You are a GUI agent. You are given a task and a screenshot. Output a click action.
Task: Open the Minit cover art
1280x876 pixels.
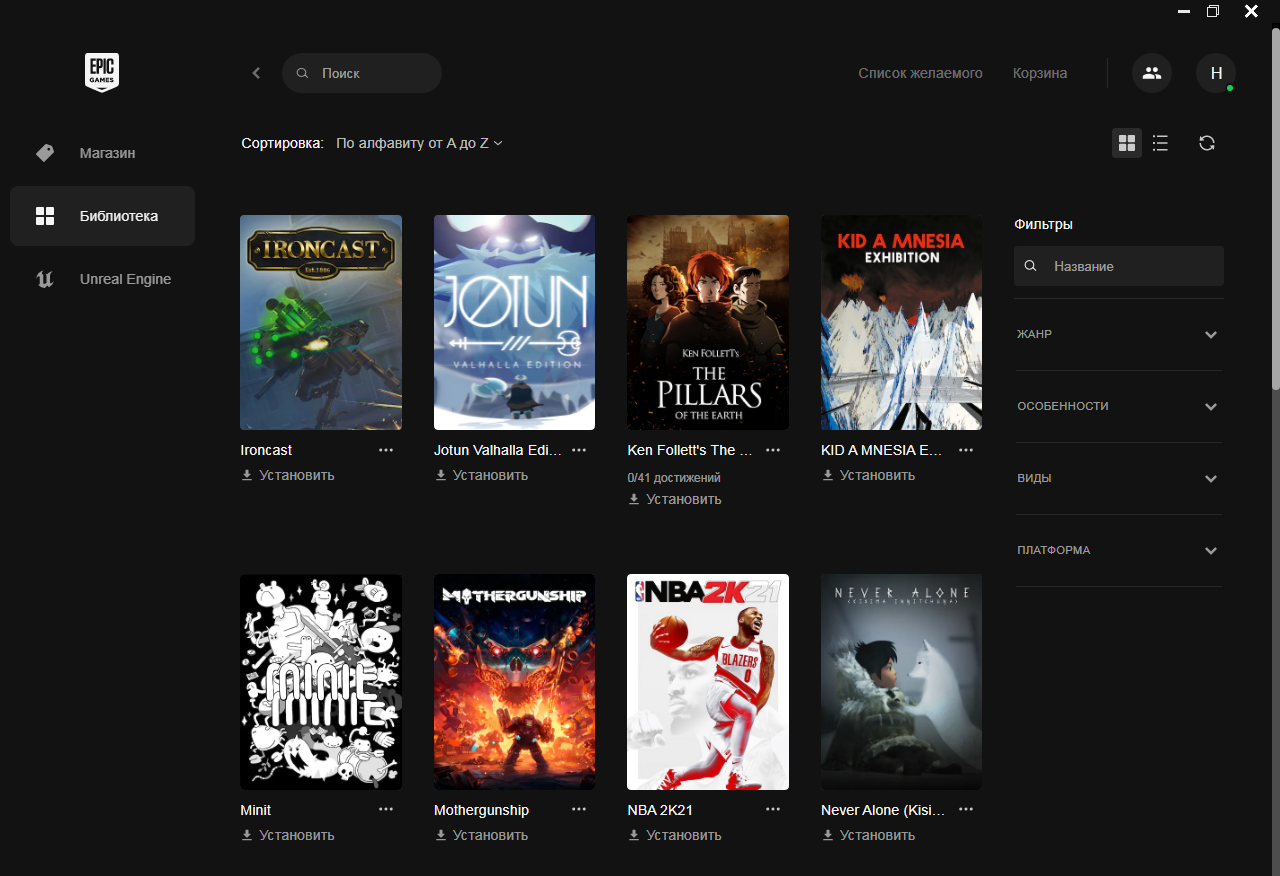coord(321,682)
